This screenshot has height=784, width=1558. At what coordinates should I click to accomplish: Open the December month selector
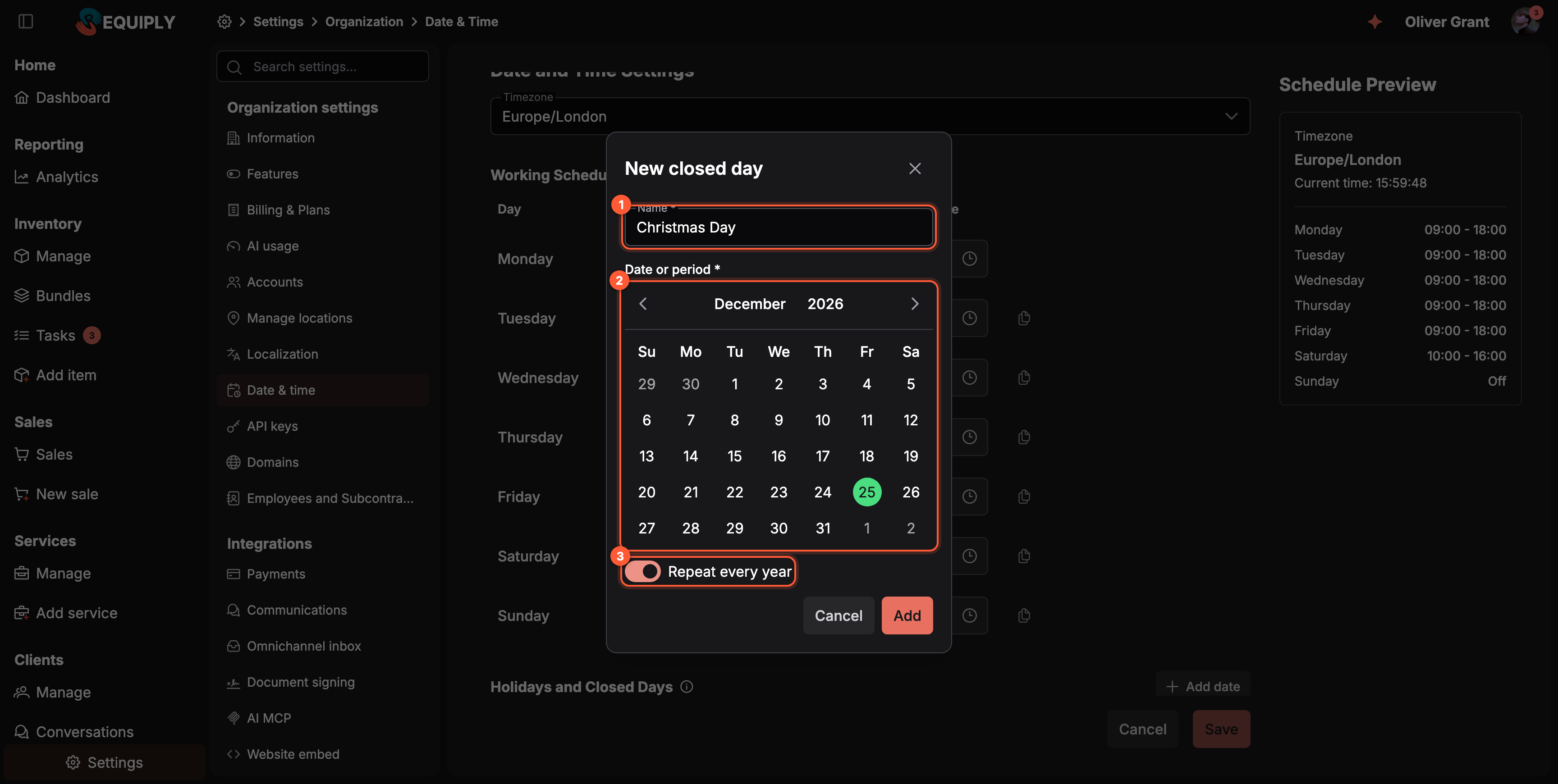749,303
